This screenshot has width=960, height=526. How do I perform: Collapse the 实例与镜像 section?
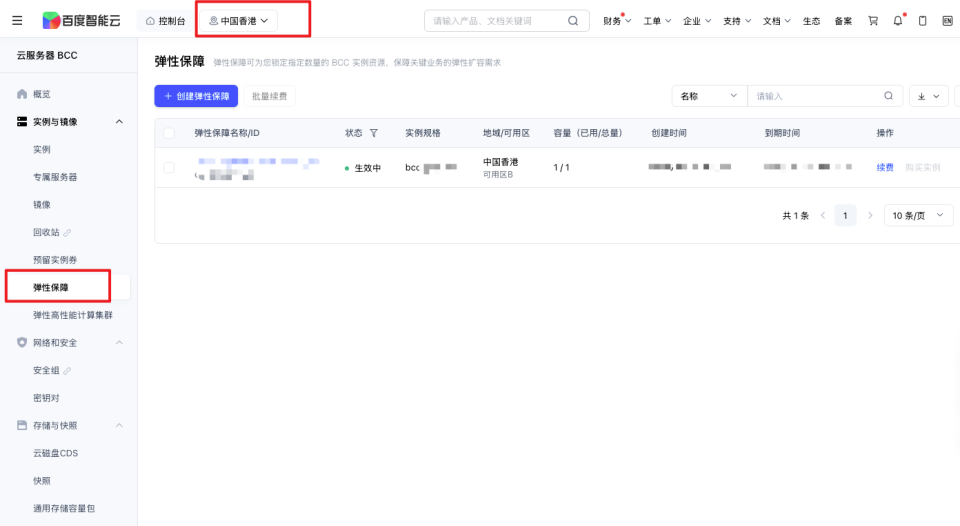119,122
